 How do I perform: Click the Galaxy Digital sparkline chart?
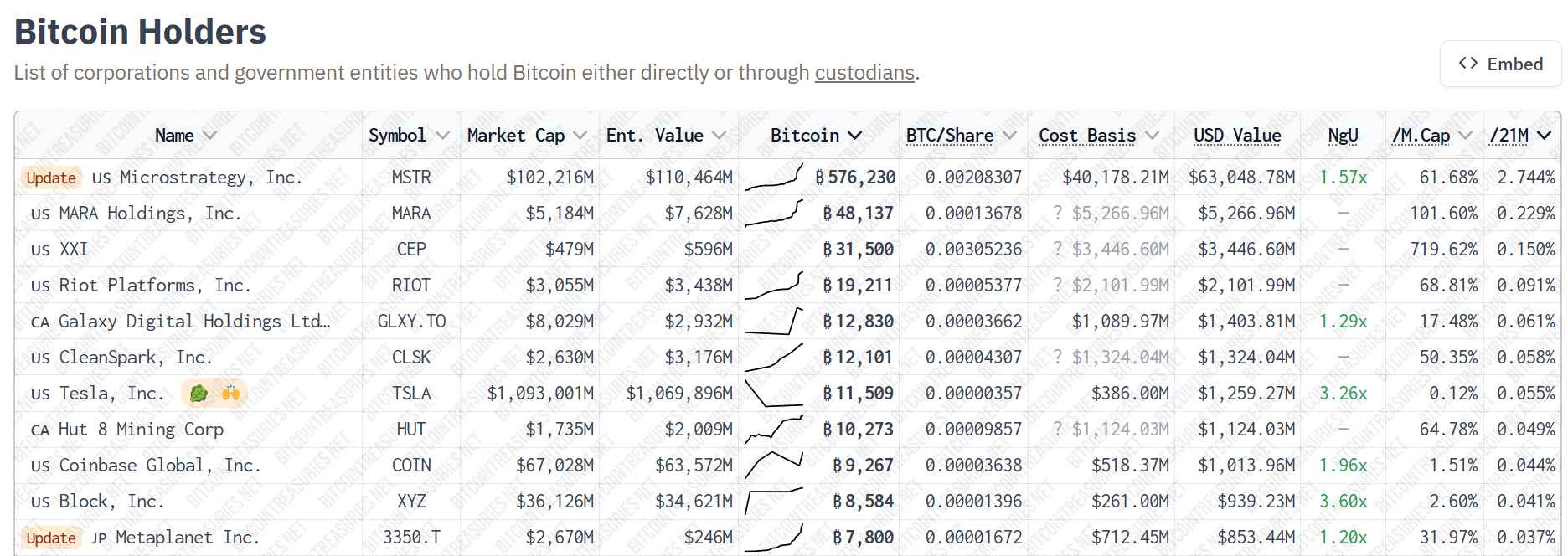773,322
